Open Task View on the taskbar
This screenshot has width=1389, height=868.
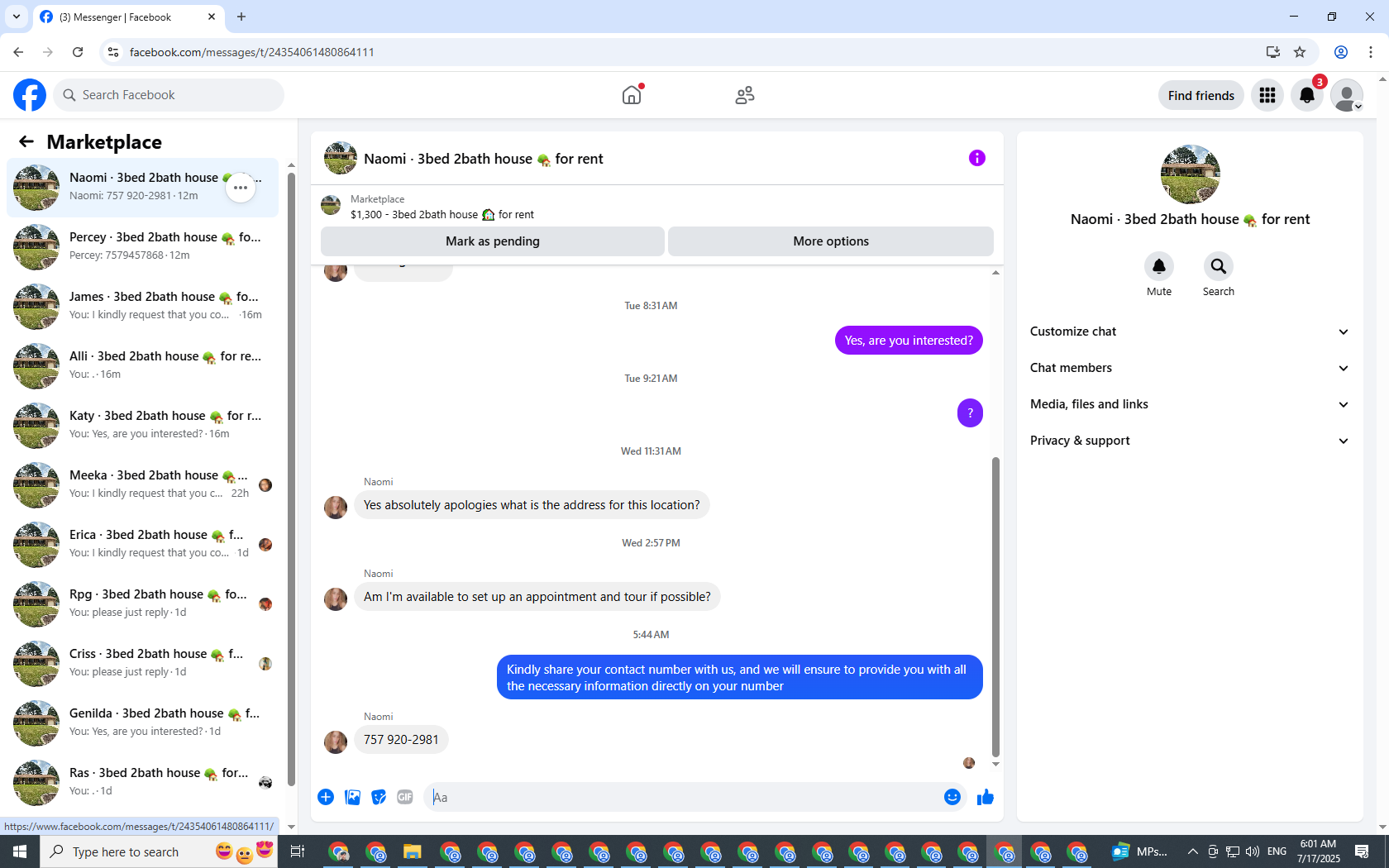pyautogui.click(x=298, y=851)
